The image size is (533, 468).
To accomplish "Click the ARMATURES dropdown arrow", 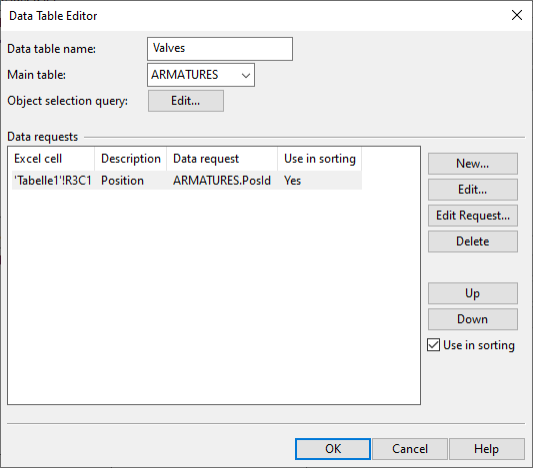I will pyautogui.click(x=246, y=75).
